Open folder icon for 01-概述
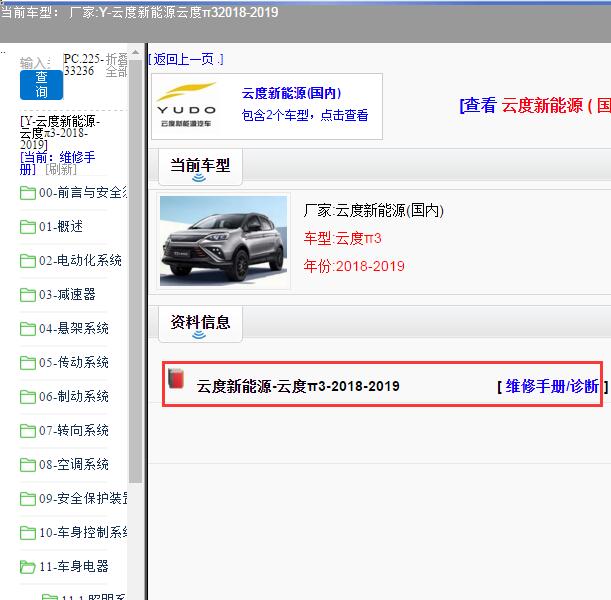The width and height of the screenshot is (611, 600). 28,227
